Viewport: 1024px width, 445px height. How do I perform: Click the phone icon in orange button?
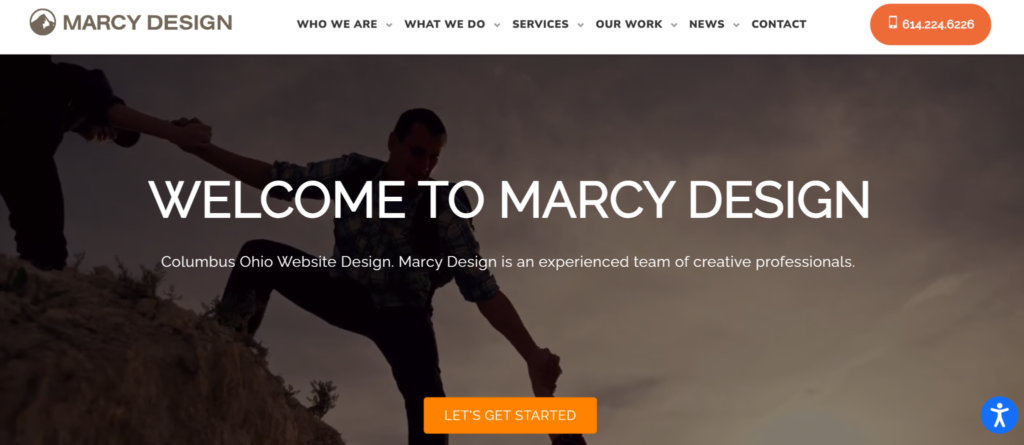(893, 24)
